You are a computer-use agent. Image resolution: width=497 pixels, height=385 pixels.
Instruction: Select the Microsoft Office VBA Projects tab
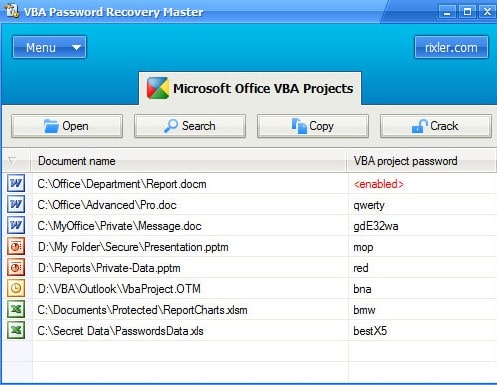click(x=250, y=88)
